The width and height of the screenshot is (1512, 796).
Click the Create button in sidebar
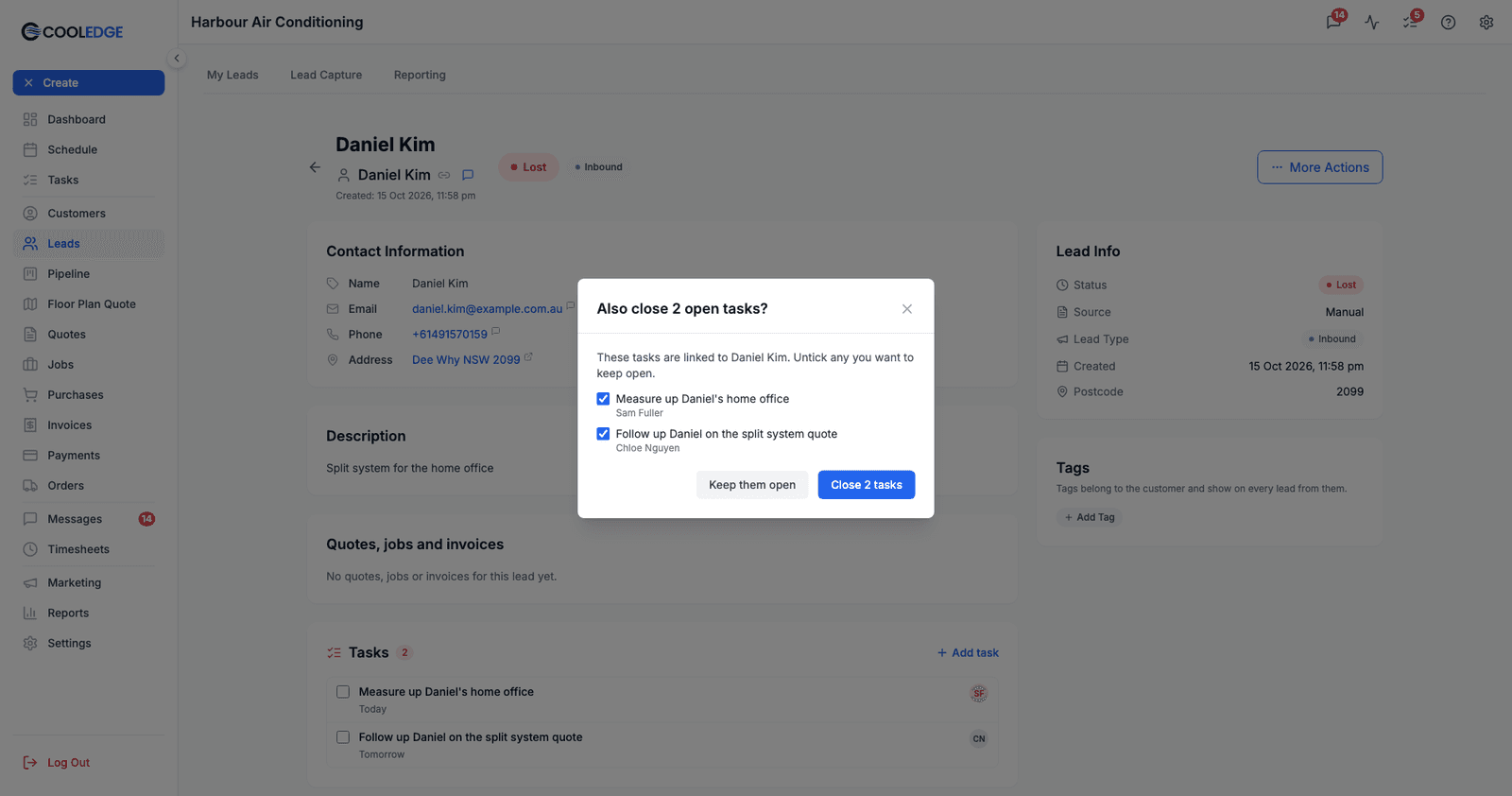coord(89,83)
